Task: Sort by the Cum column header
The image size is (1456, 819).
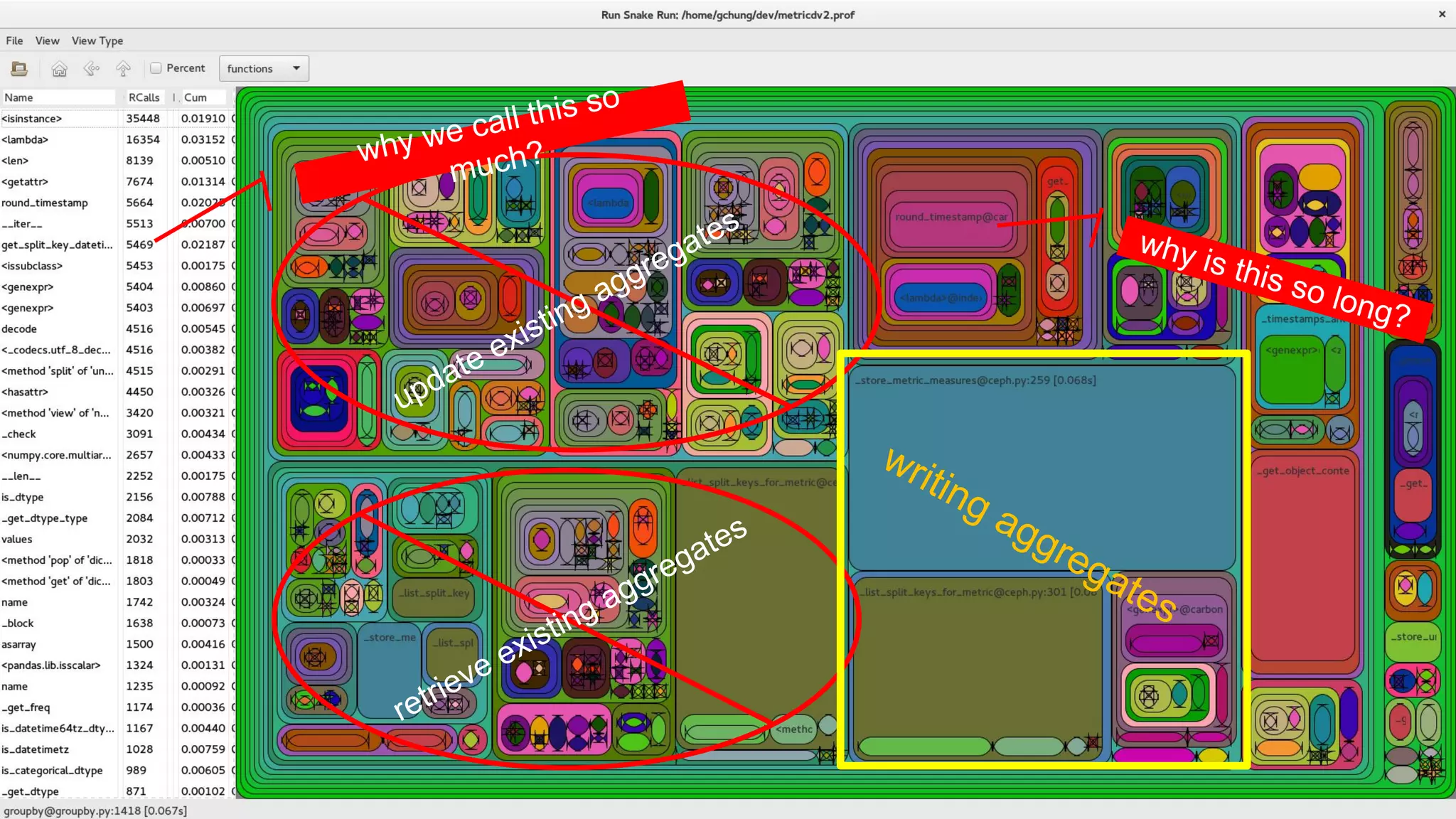Action: (196, 97)
